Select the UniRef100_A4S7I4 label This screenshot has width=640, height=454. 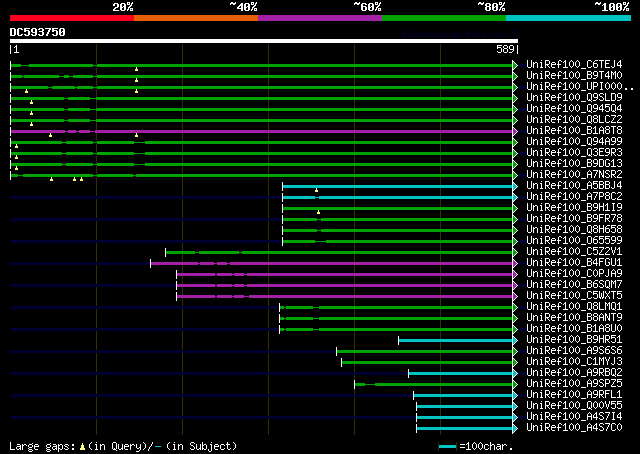574,417
